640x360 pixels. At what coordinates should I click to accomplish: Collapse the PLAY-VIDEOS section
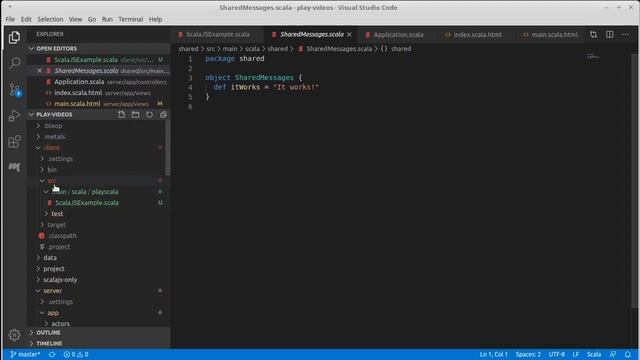click(x=54, y=115)
